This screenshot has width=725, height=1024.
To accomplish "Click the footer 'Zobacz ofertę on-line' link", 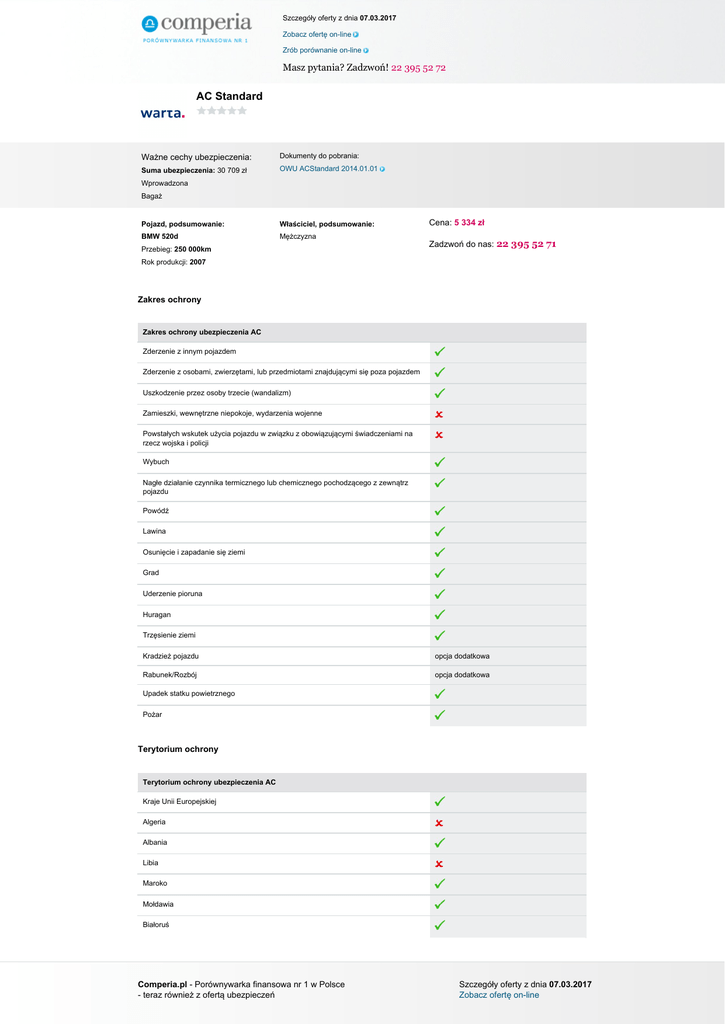I will point(499,995).
